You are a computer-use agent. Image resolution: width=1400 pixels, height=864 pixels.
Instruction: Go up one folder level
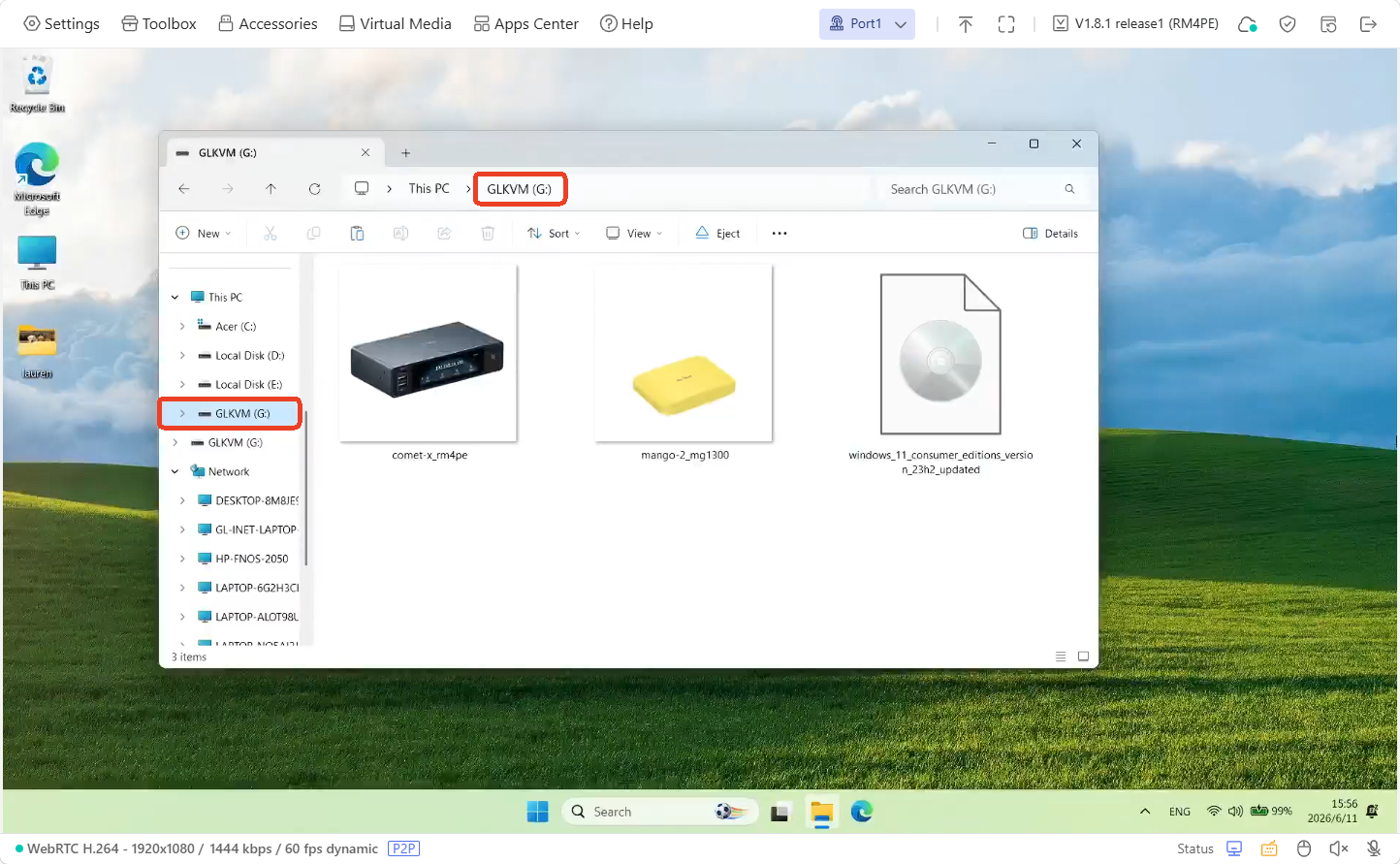coord(270,188)
